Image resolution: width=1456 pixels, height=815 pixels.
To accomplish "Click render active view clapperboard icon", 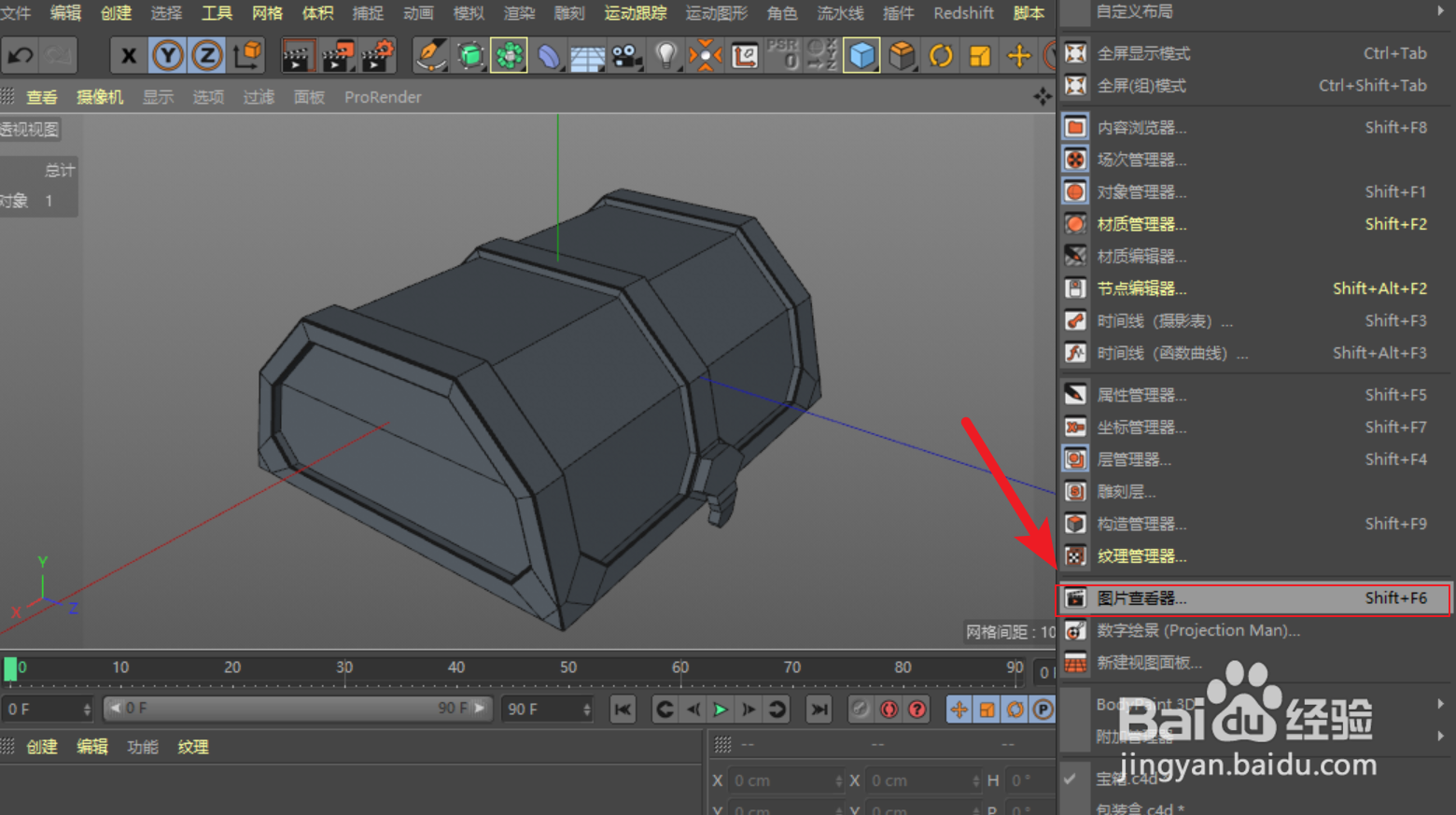I will click(298, 56).
